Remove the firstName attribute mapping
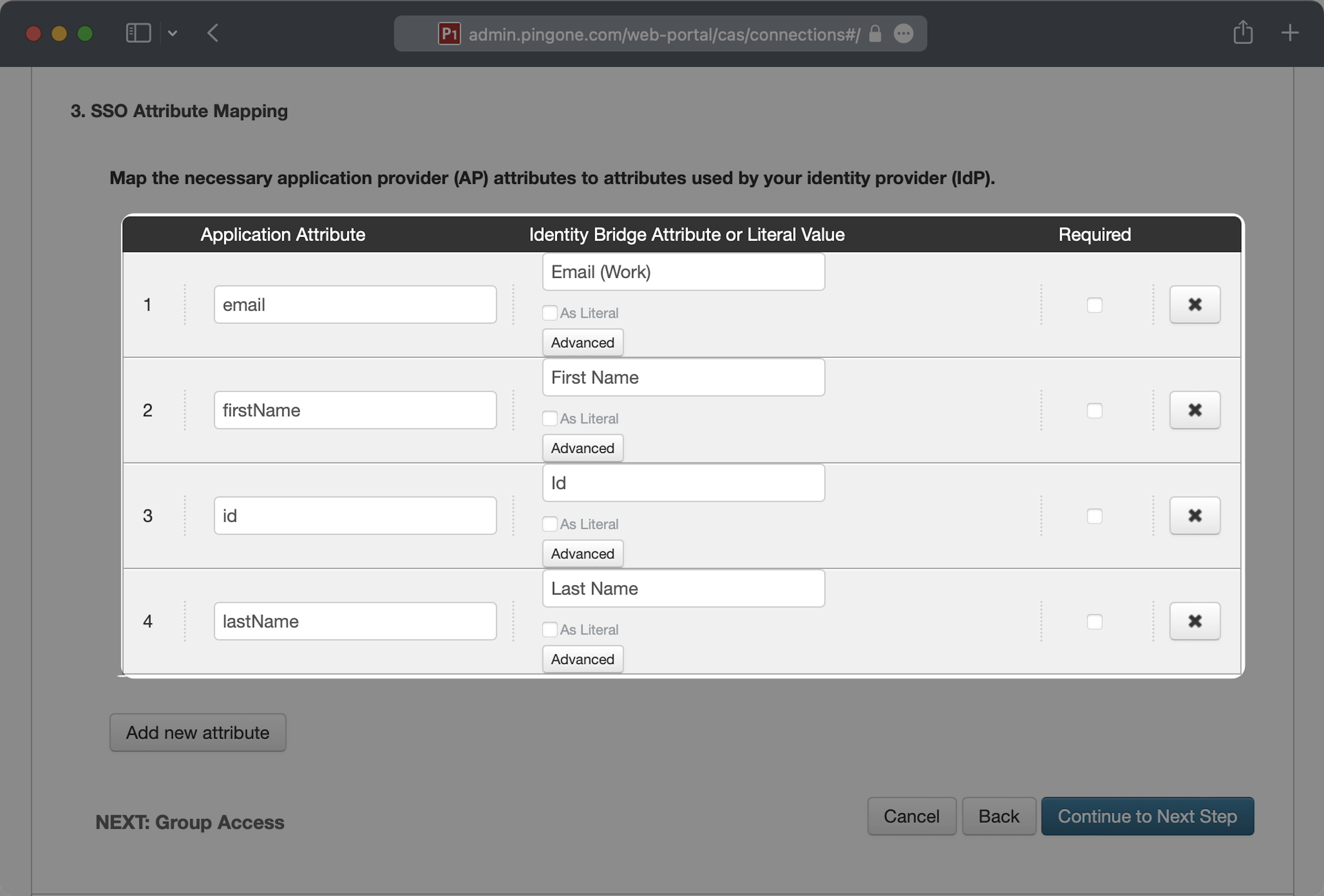 click(x=1194, y=410)
